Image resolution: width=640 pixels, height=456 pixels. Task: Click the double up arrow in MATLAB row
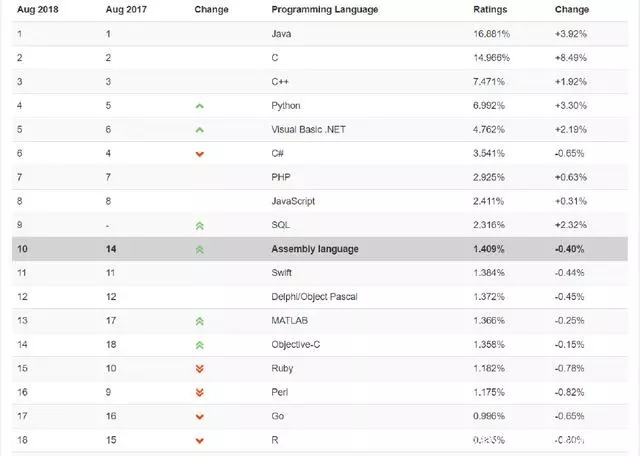(x=199, y=321)
